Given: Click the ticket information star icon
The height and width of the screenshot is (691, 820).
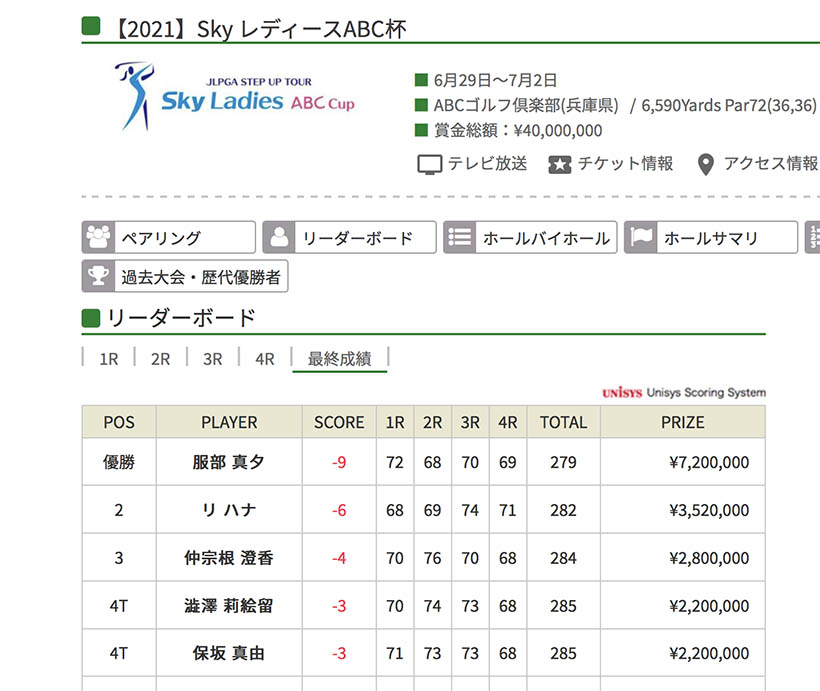Looking at the screenshot, I should pos(560,164).
